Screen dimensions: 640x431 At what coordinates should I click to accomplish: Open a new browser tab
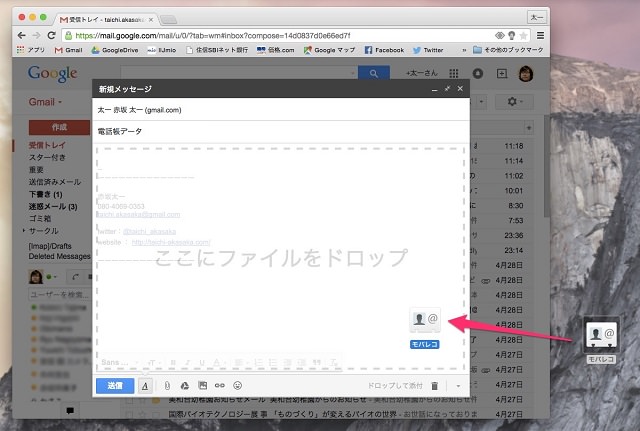coord(168,19)
